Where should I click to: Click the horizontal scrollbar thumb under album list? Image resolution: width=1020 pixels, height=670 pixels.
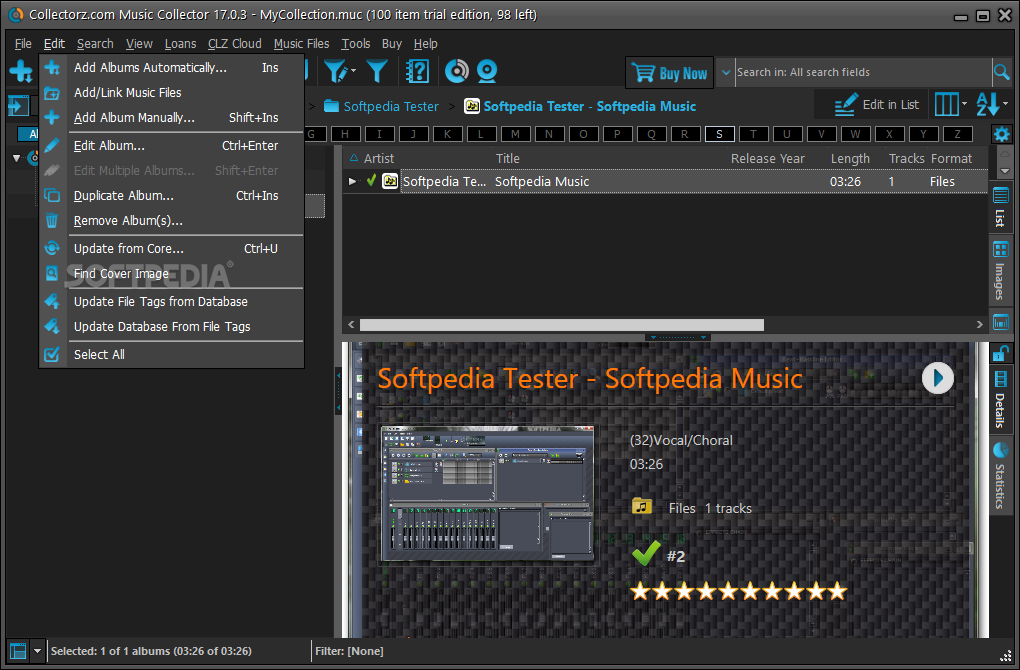[x=561, y=324]
